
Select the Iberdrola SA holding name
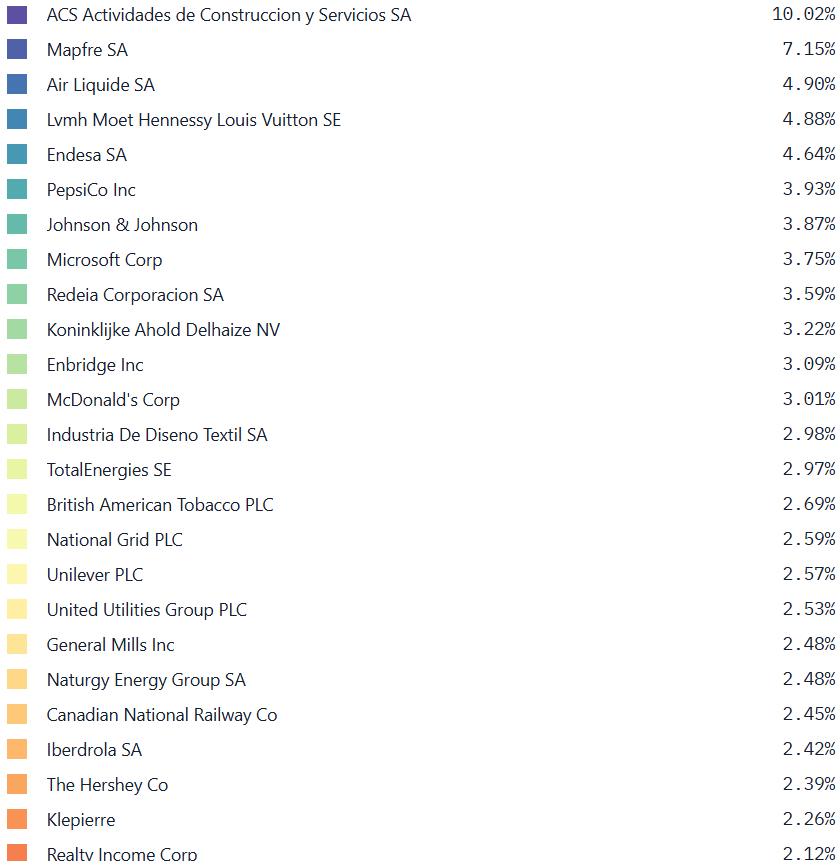click(x=94, y=750)
